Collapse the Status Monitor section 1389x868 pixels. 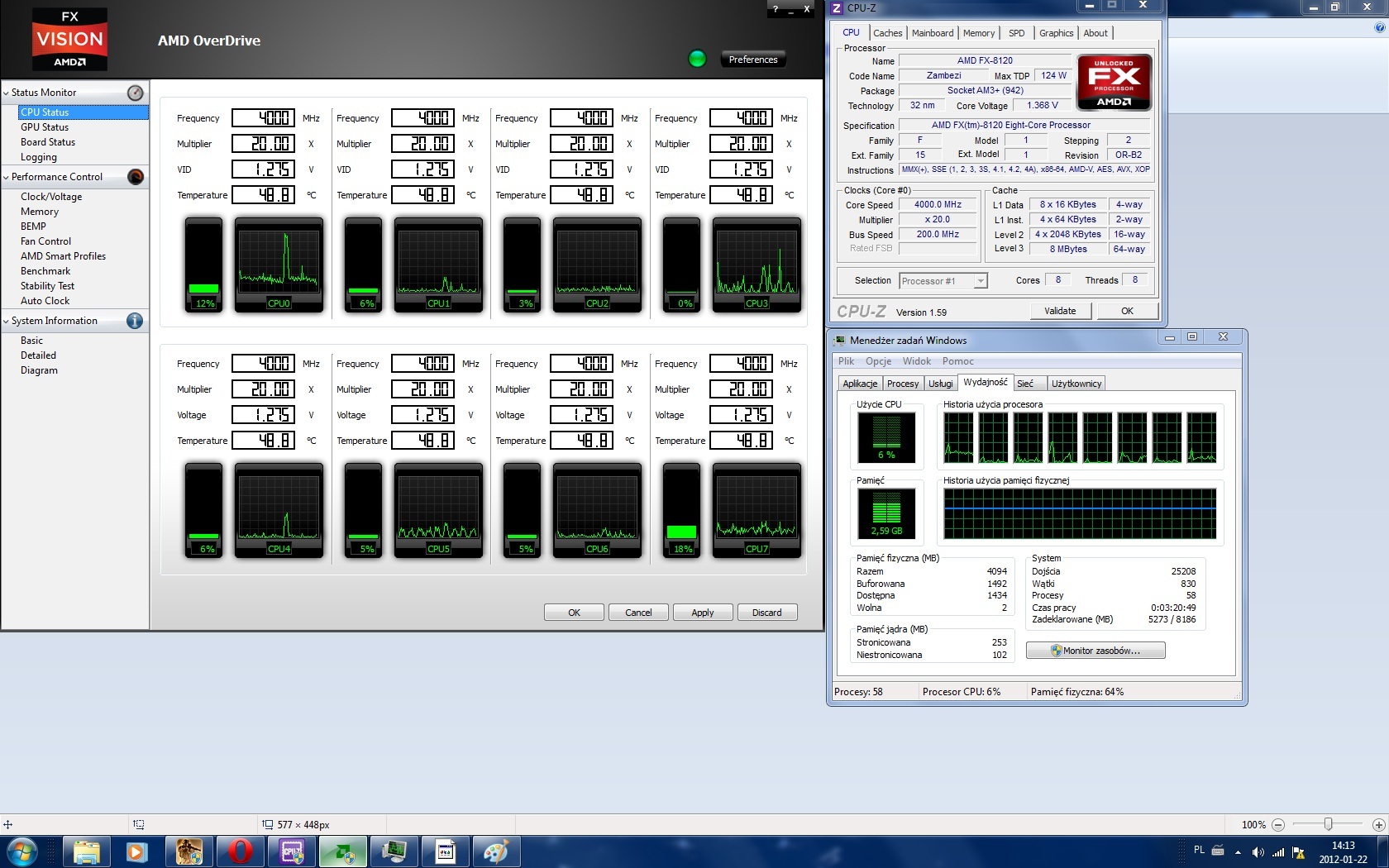(7, 93)
